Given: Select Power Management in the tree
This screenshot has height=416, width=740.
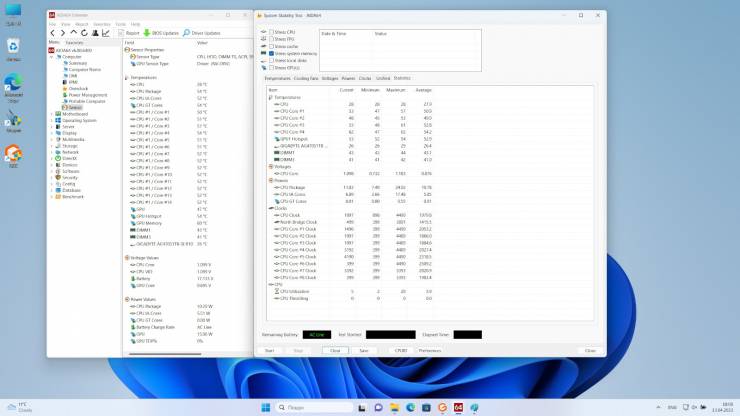Looking at the screenshot, I should click(x=88, y=95).
